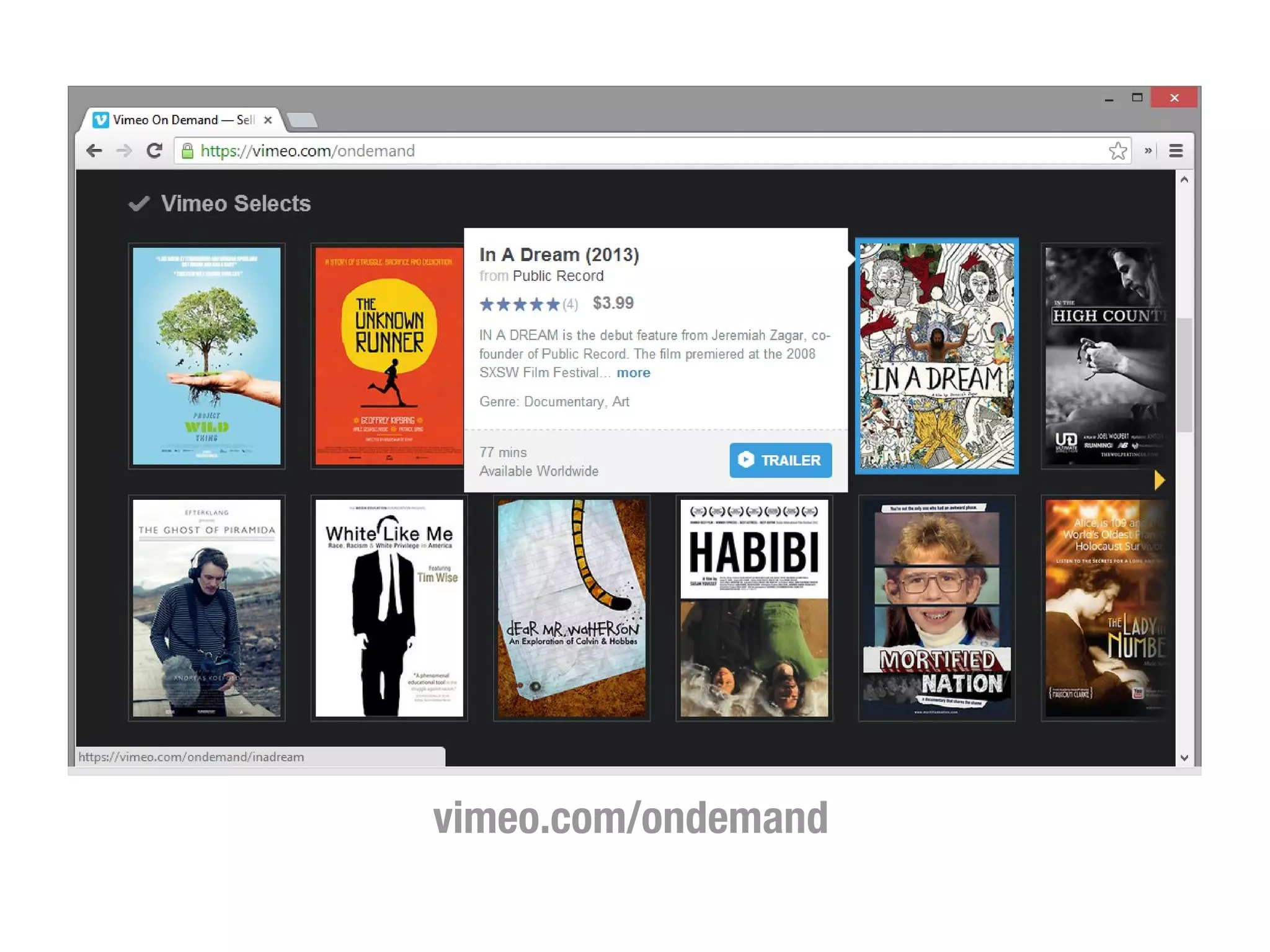Open The Unknown Runner poster
The image size is (1270, 952).
(388, 356)
